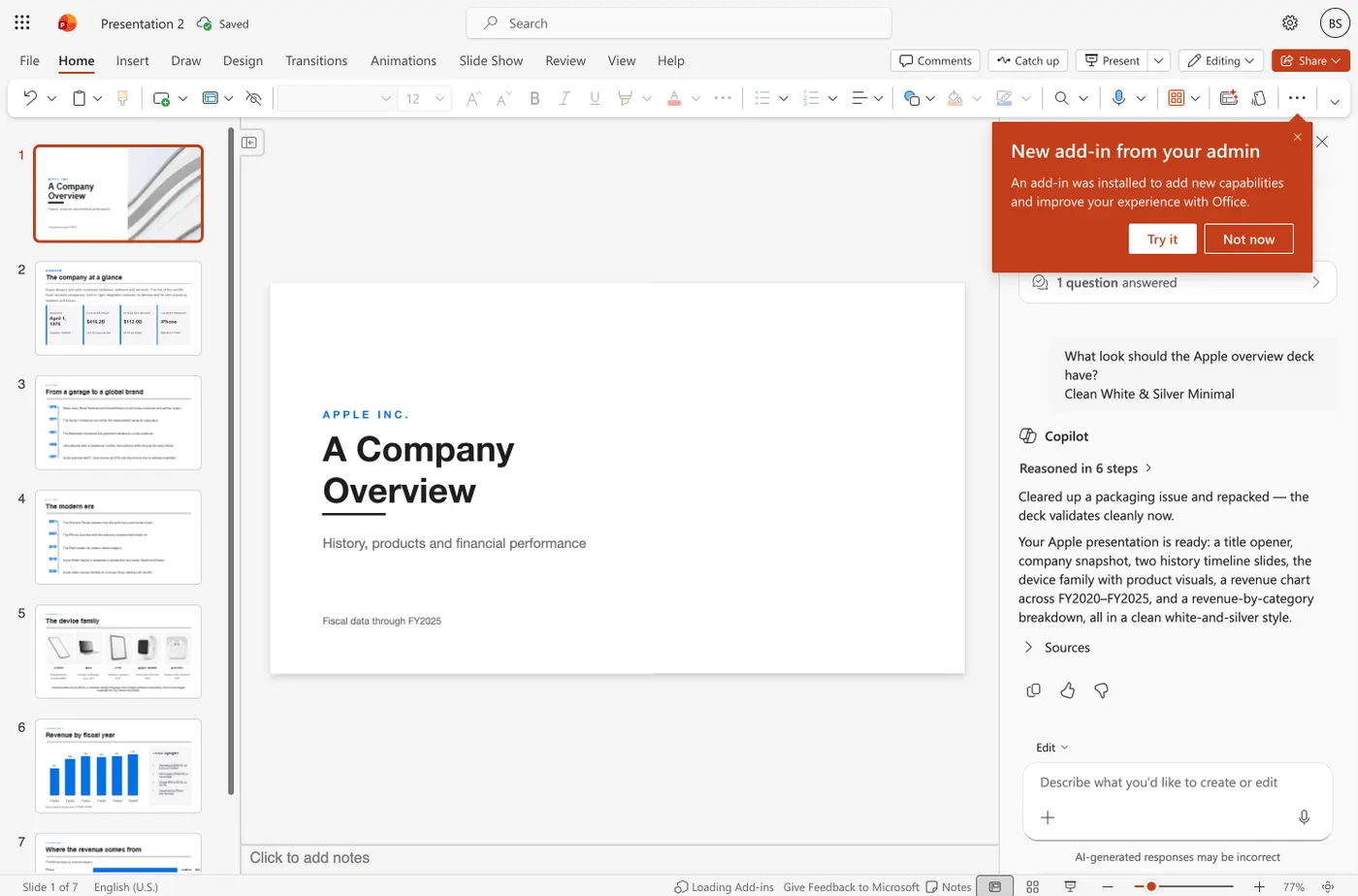Thumbs up the Copilot response
The height and width of the screenshot is (896, 1358).
1067,690
